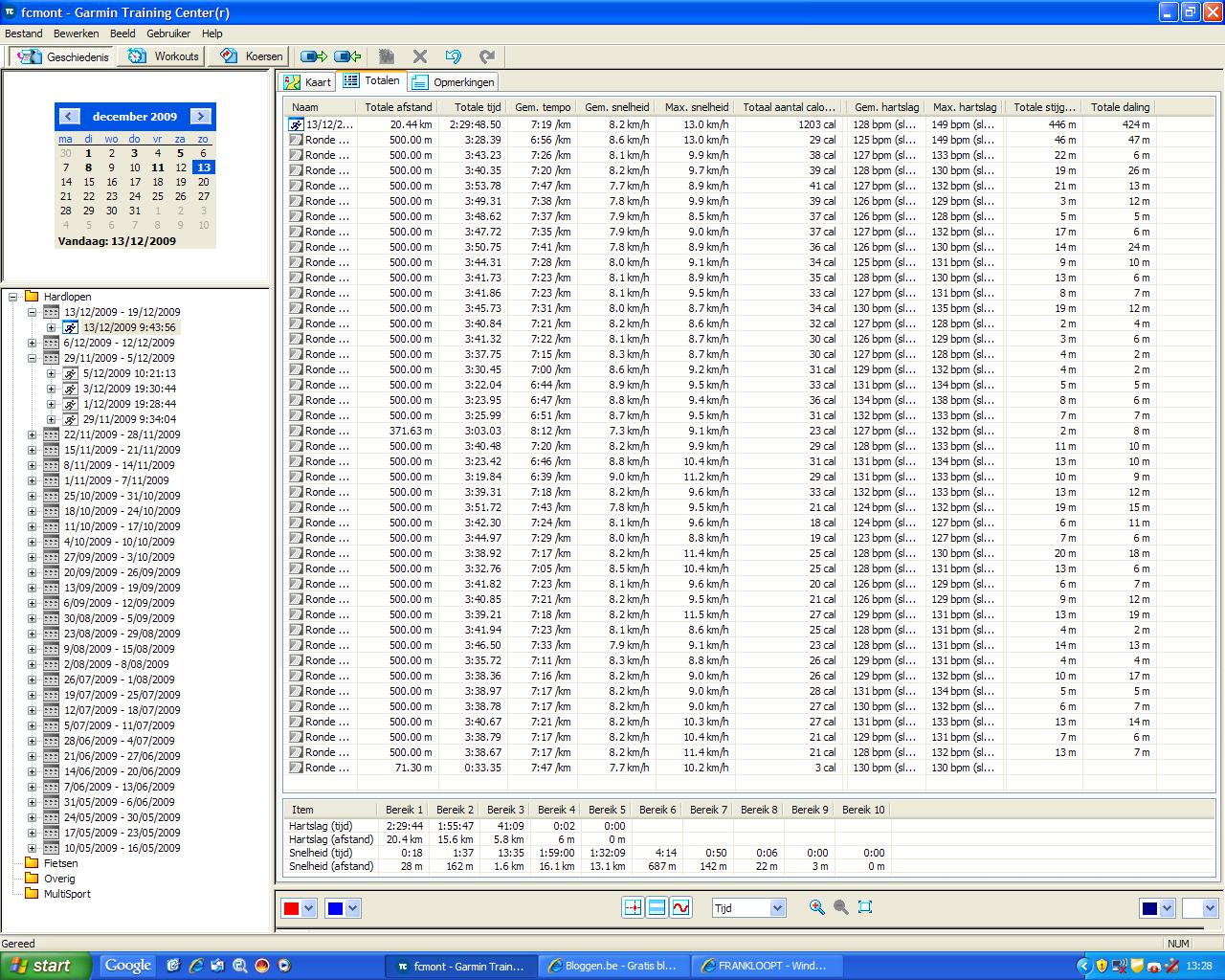Open the Bewerken menu
Image resolution: width=1225 pixels, height=980 pixels.
77,33
